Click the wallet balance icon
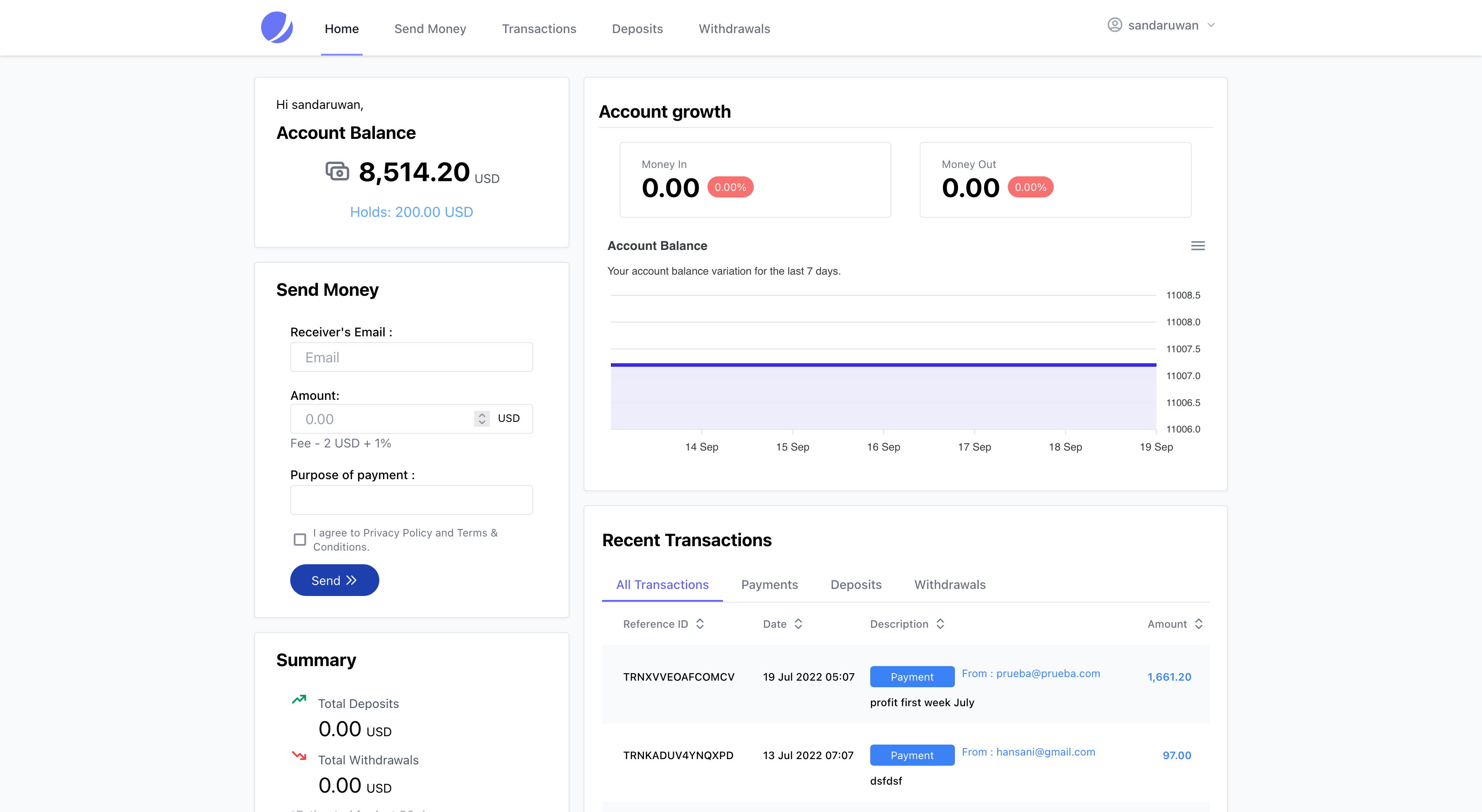Image resolution: width=1482 pixels, height=812 pixels. [x=337, y=171]
